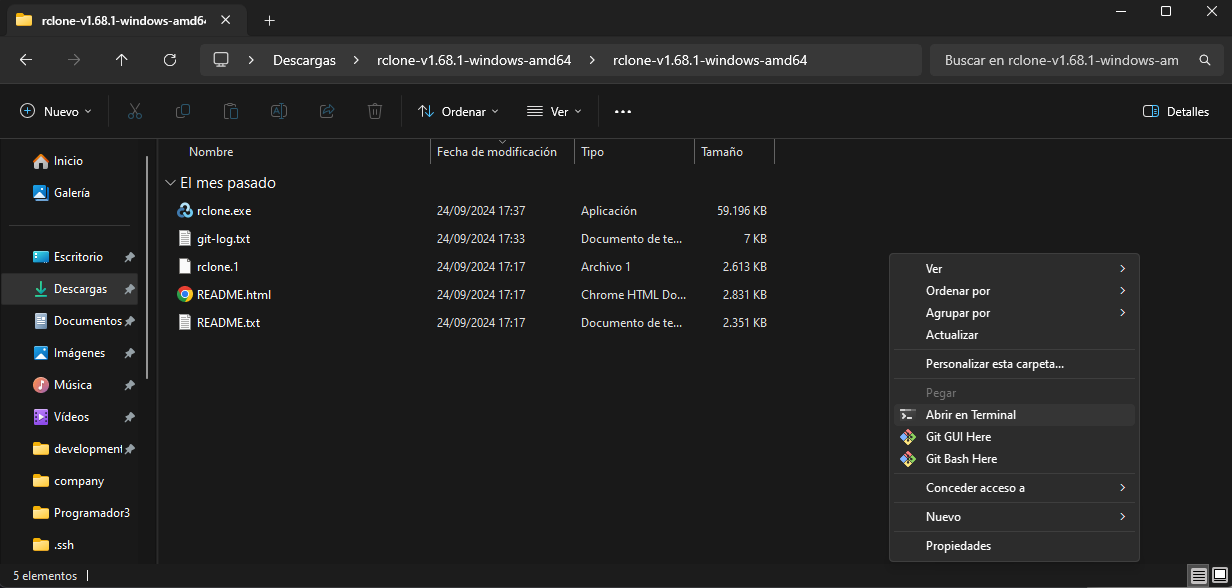Click Descargas in the breadcrumb path
Viewport: 1232px width, 588px height.
[x=304, y=60]
